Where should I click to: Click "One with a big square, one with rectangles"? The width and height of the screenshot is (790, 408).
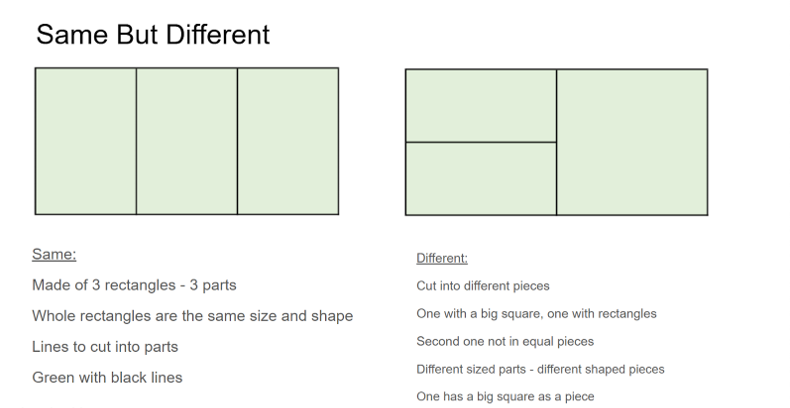[x=536, y=314]
